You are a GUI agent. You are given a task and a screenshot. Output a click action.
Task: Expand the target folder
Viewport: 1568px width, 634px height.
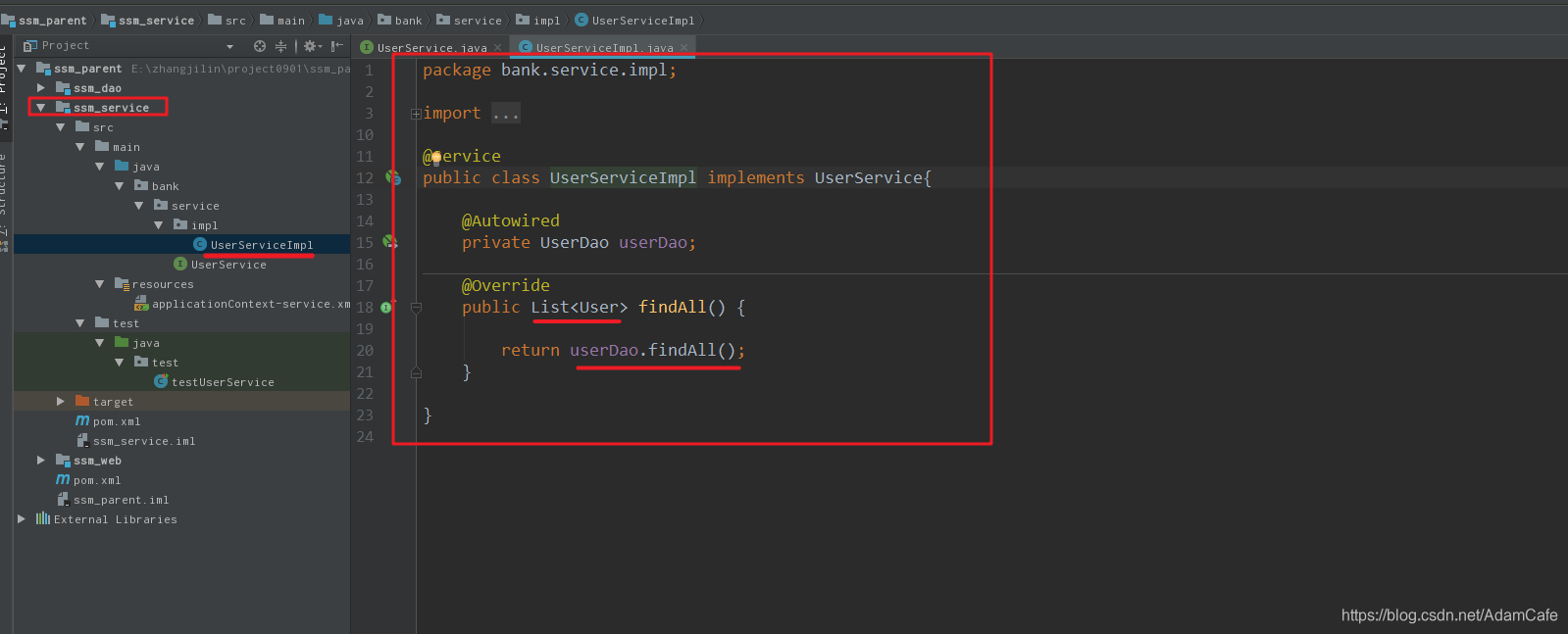(x=61, y=402)
